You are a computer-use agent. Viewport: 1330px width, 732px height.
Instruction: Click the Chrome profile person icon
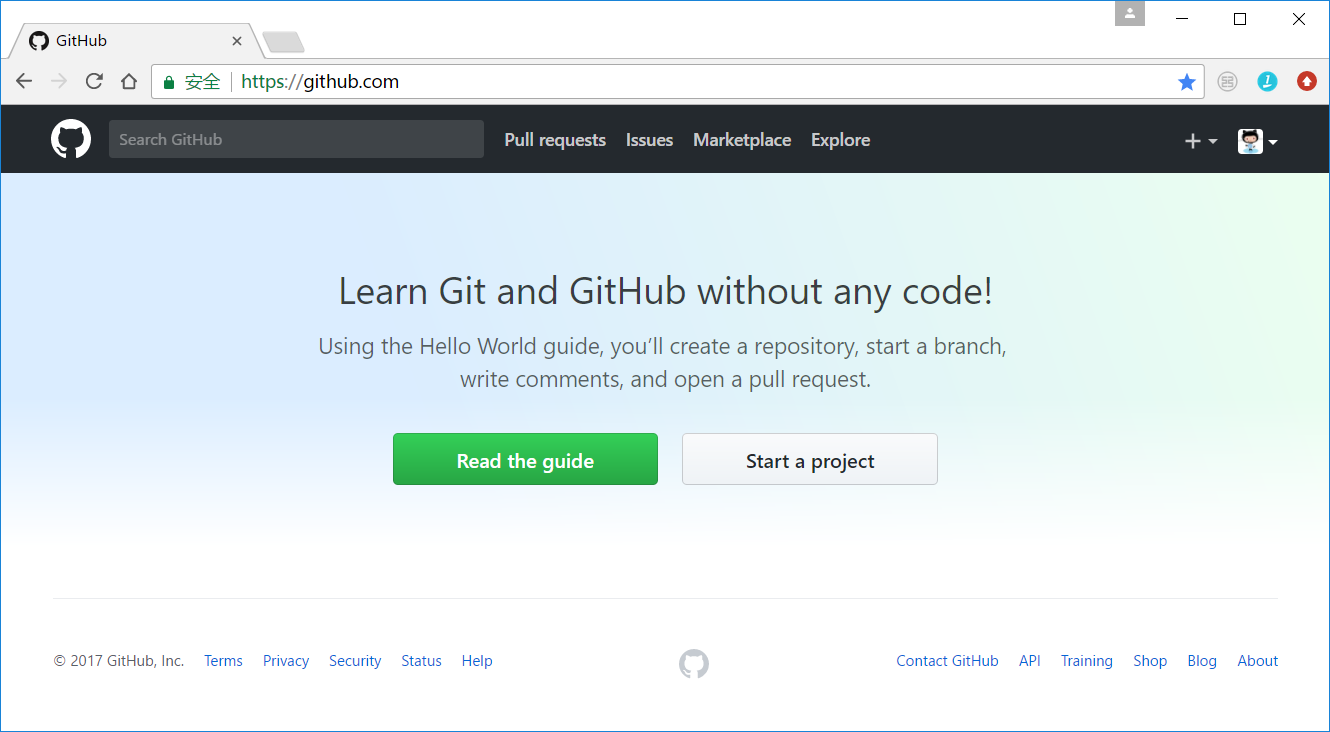tap(1130, 14)
